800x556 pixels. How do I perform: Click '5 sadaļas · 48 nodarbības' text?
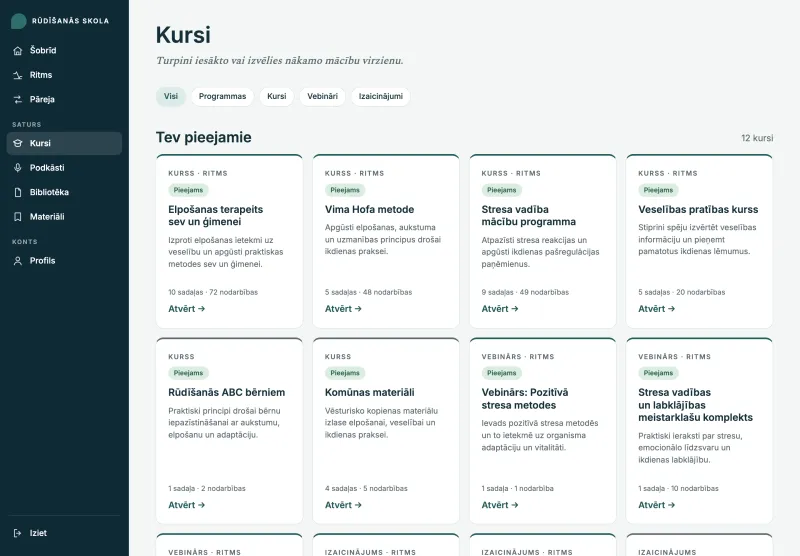click(x=368, y=292)
